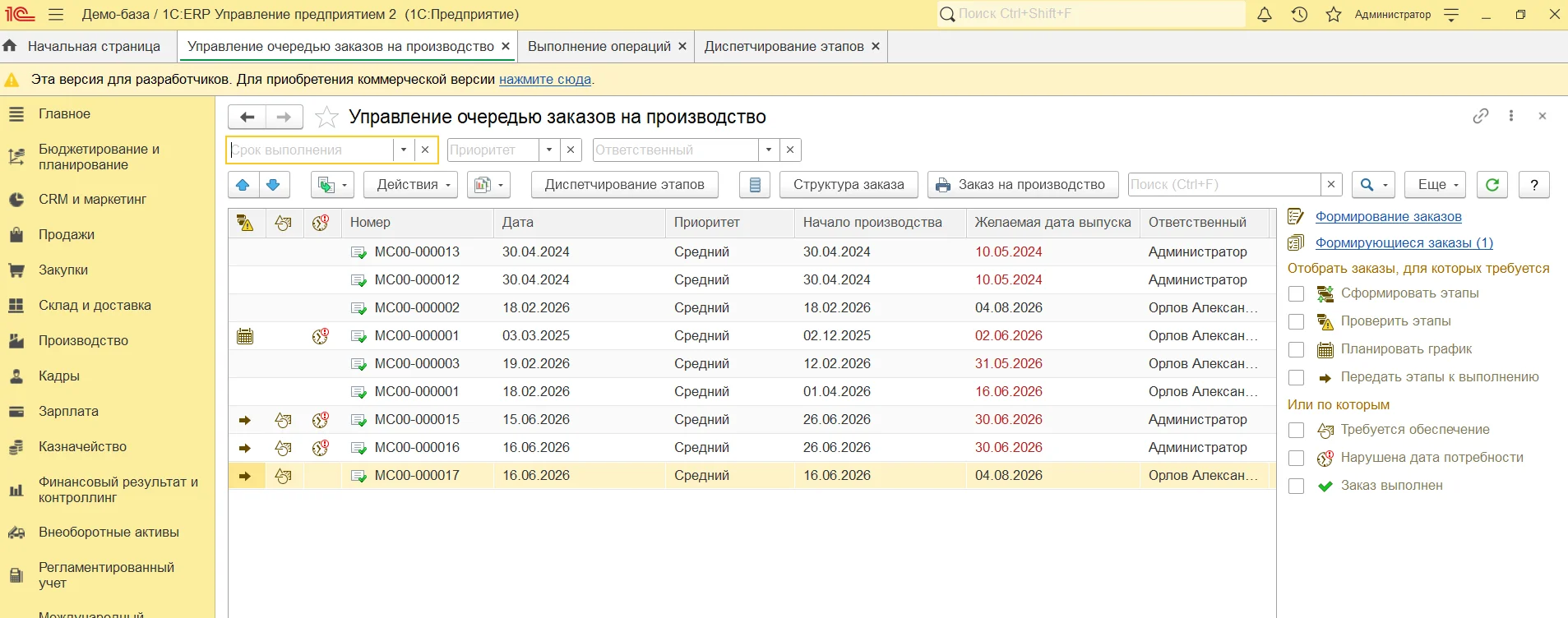The height and width of the screenshot is (618, 1568).
Task: Click supply icon in МС00-000016 row
Action: click(x=284, y=448)
